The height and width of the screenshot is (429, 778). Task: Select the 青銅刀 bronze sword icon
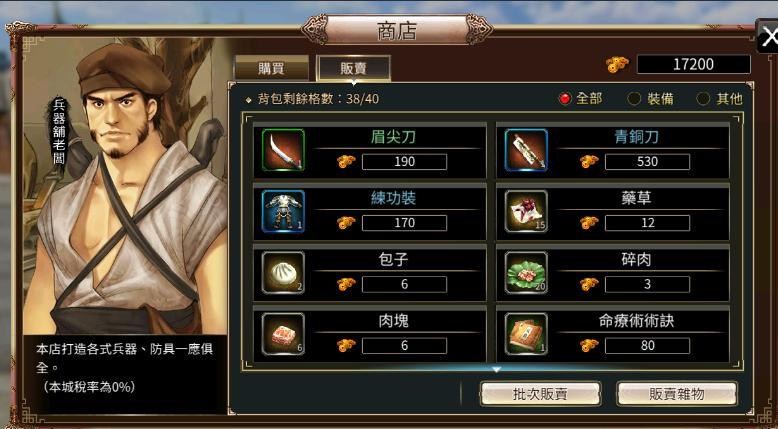click(526, 150)
